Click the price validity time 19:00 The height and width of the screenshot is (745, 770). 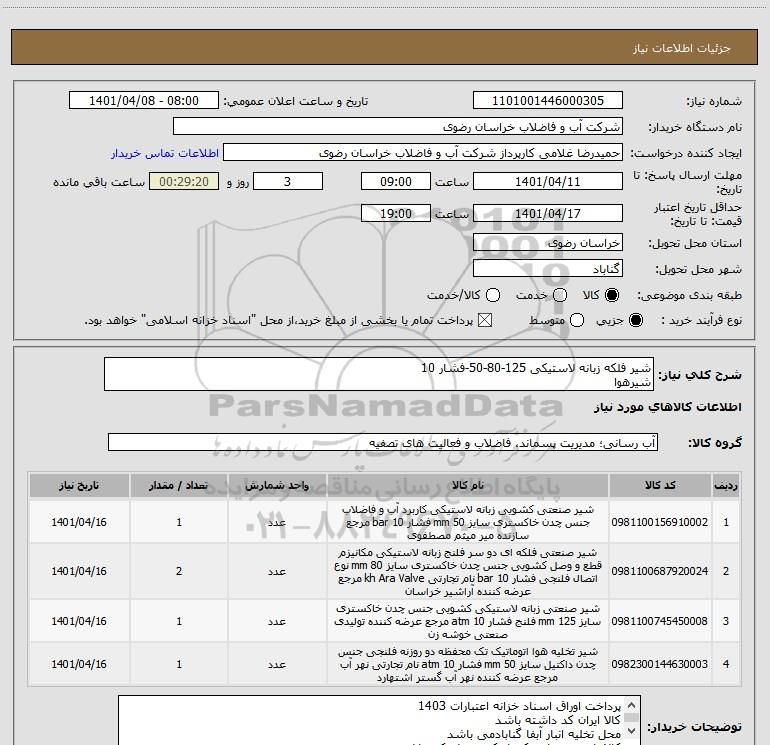coord(396,213)
